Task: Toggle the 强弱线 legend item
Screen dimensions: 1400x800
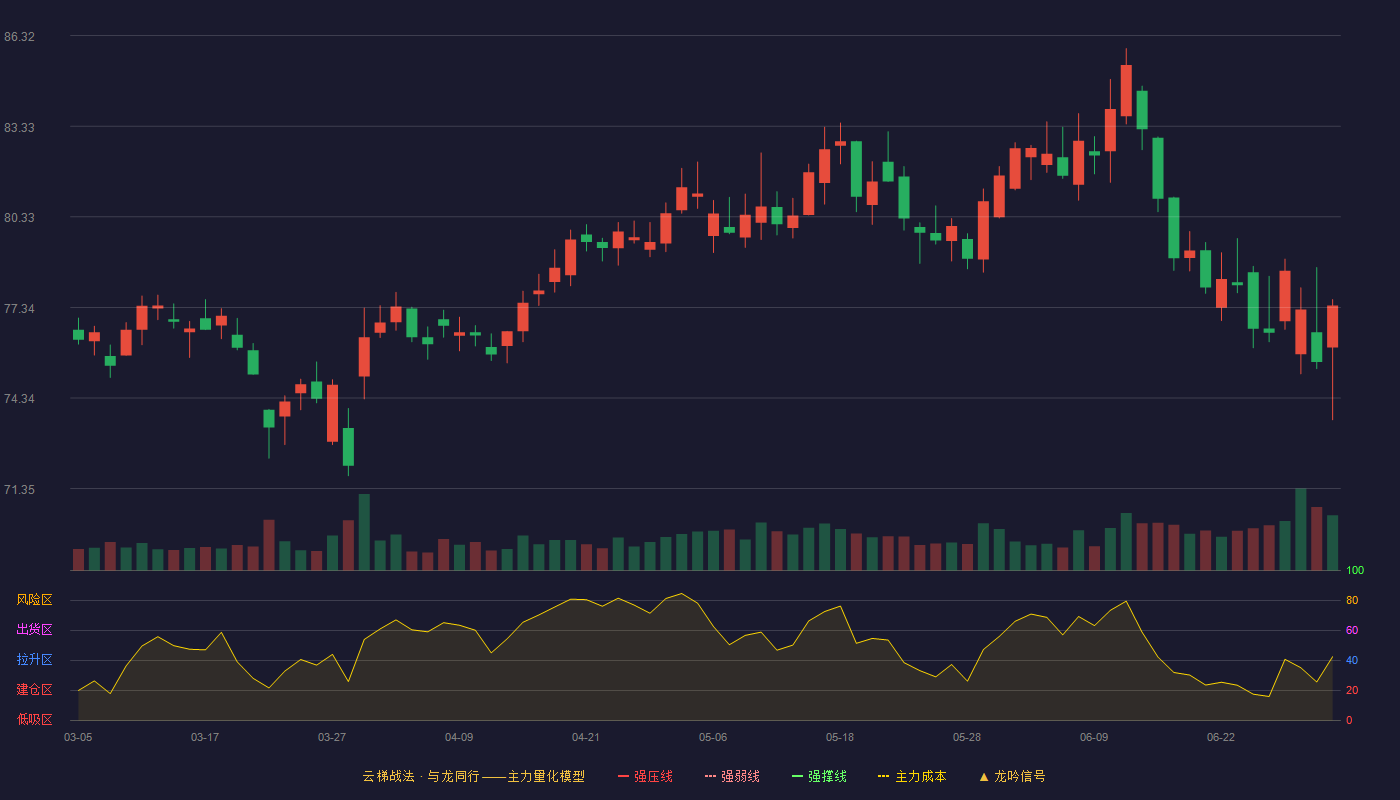Action: pos(732,776)
